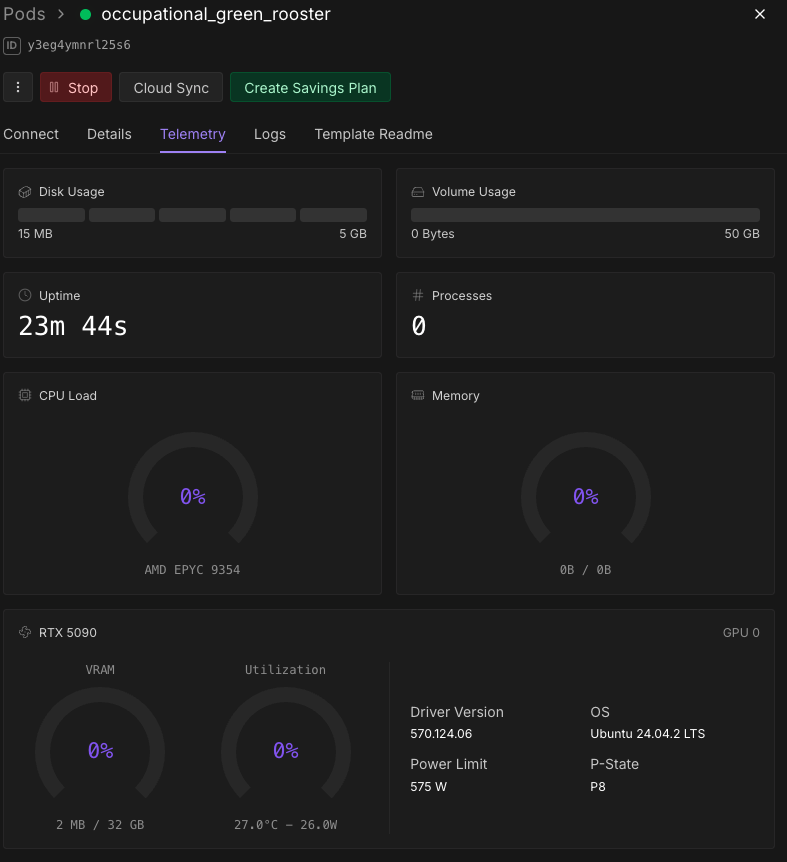Click pod name occupational_green_rooster
Screen dimensions: 787x862
coord(216,14)
